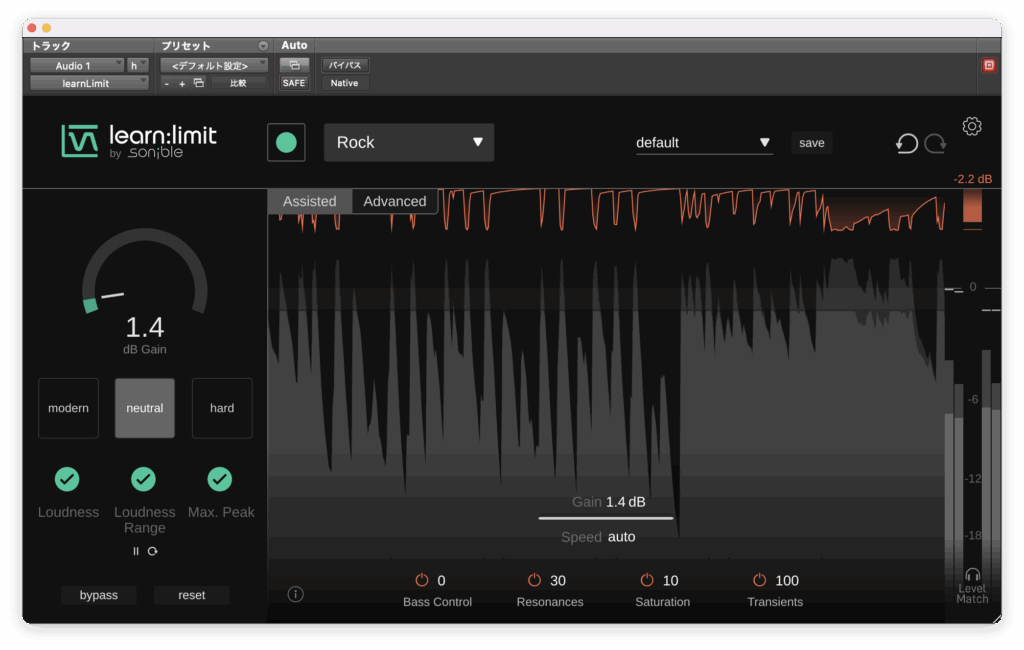This screenshot has height=650, width=1024.
Task: Click the undo arrow icon
Action: pos(906,143)
